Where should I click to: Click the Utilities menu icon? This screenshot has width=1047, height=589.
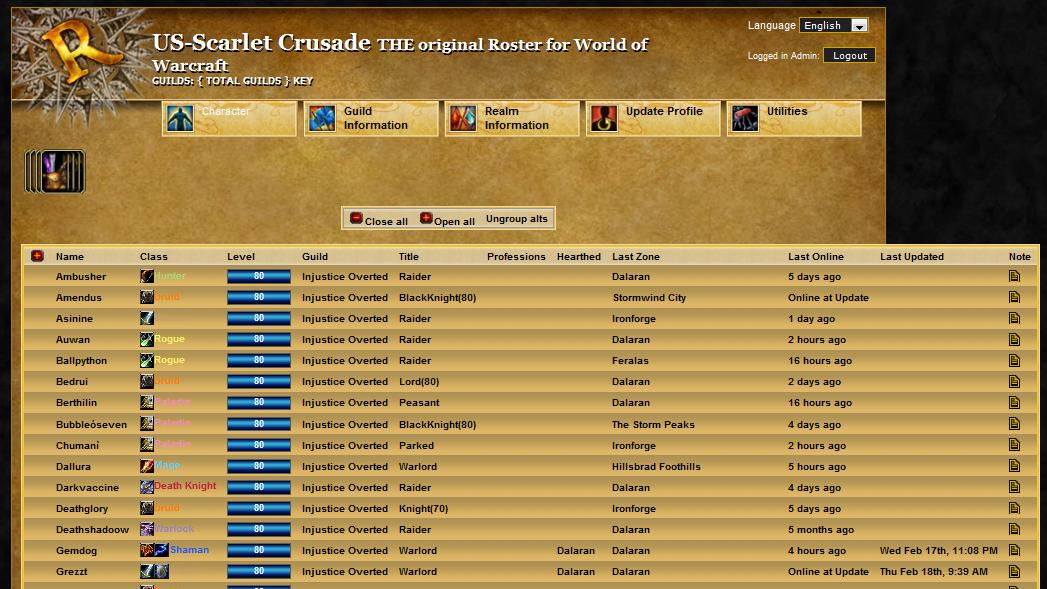coord(745,118)
